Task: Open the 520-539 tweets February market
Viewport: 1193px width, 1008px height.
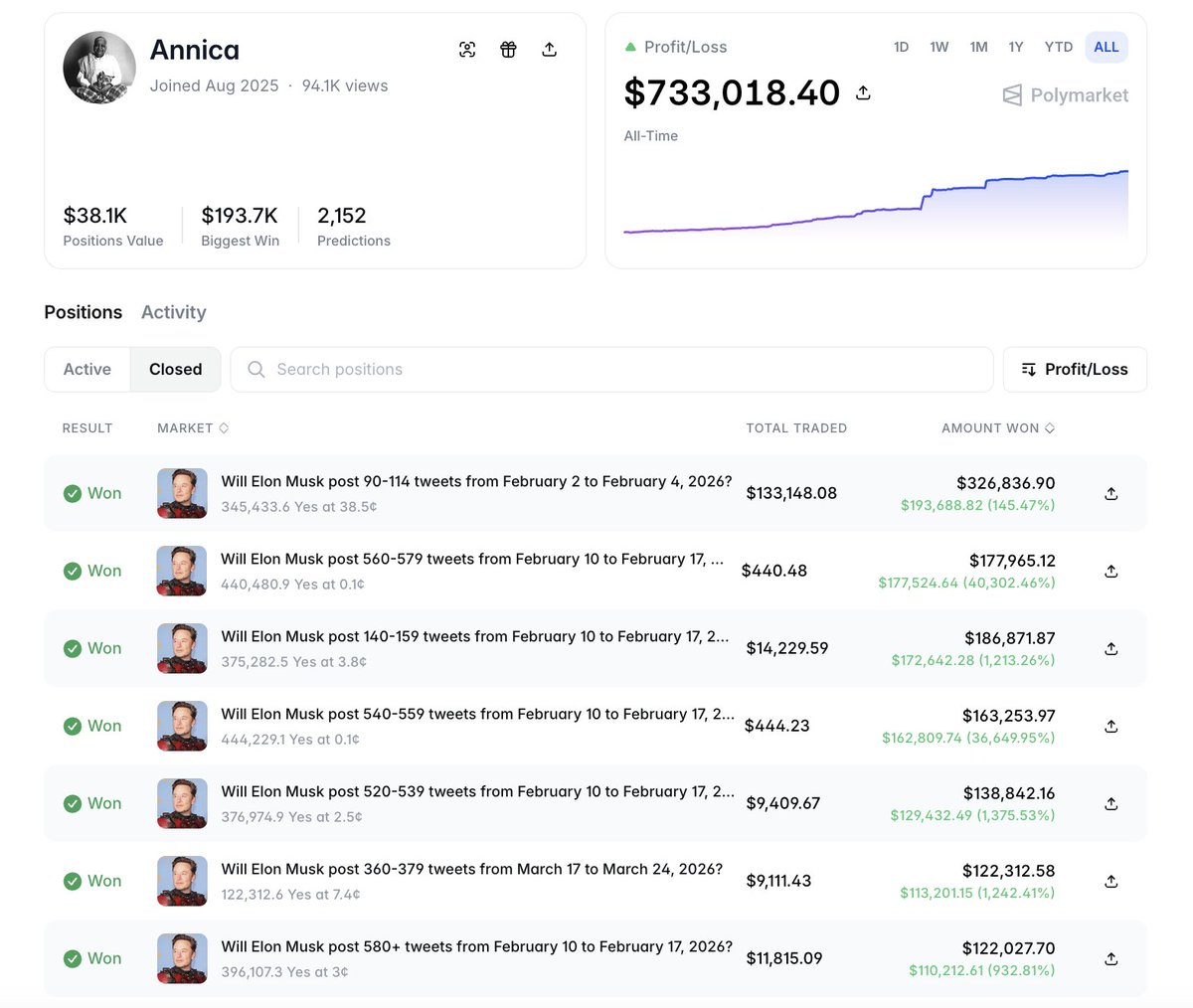Action: tap(478, 791)
